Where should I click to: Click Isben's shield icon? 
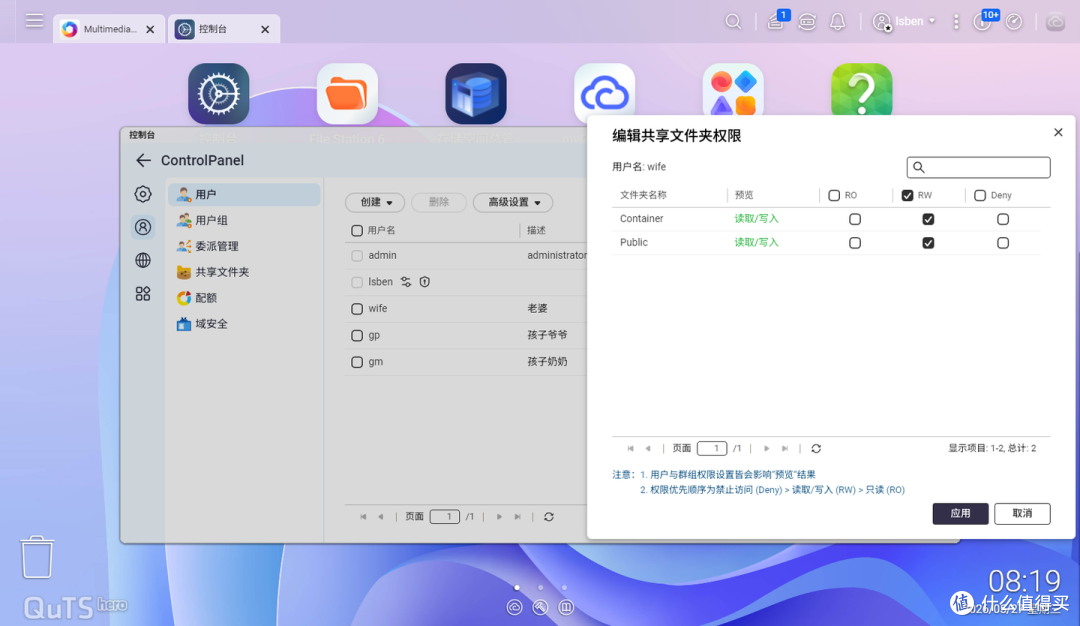coord(425,282)
